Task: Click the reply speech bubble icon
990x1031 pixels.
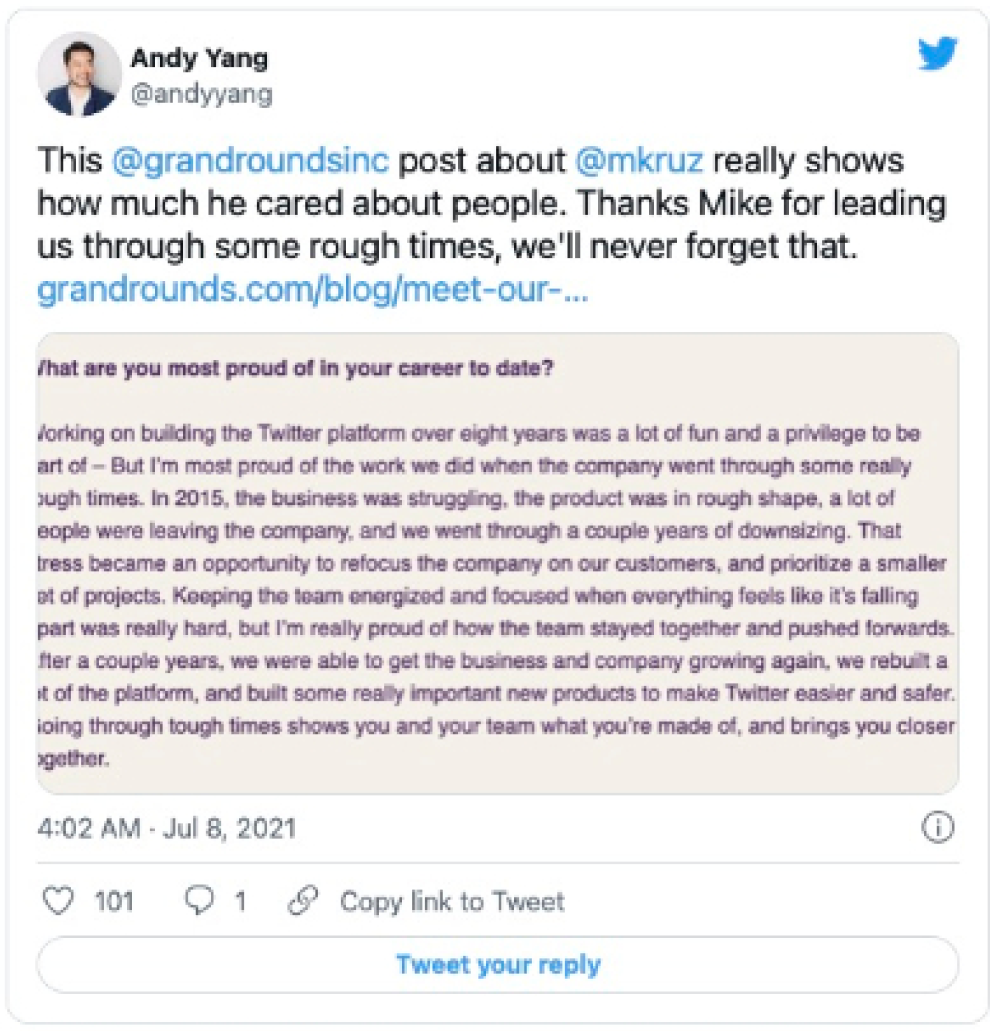Action: (x=201, y=901)
